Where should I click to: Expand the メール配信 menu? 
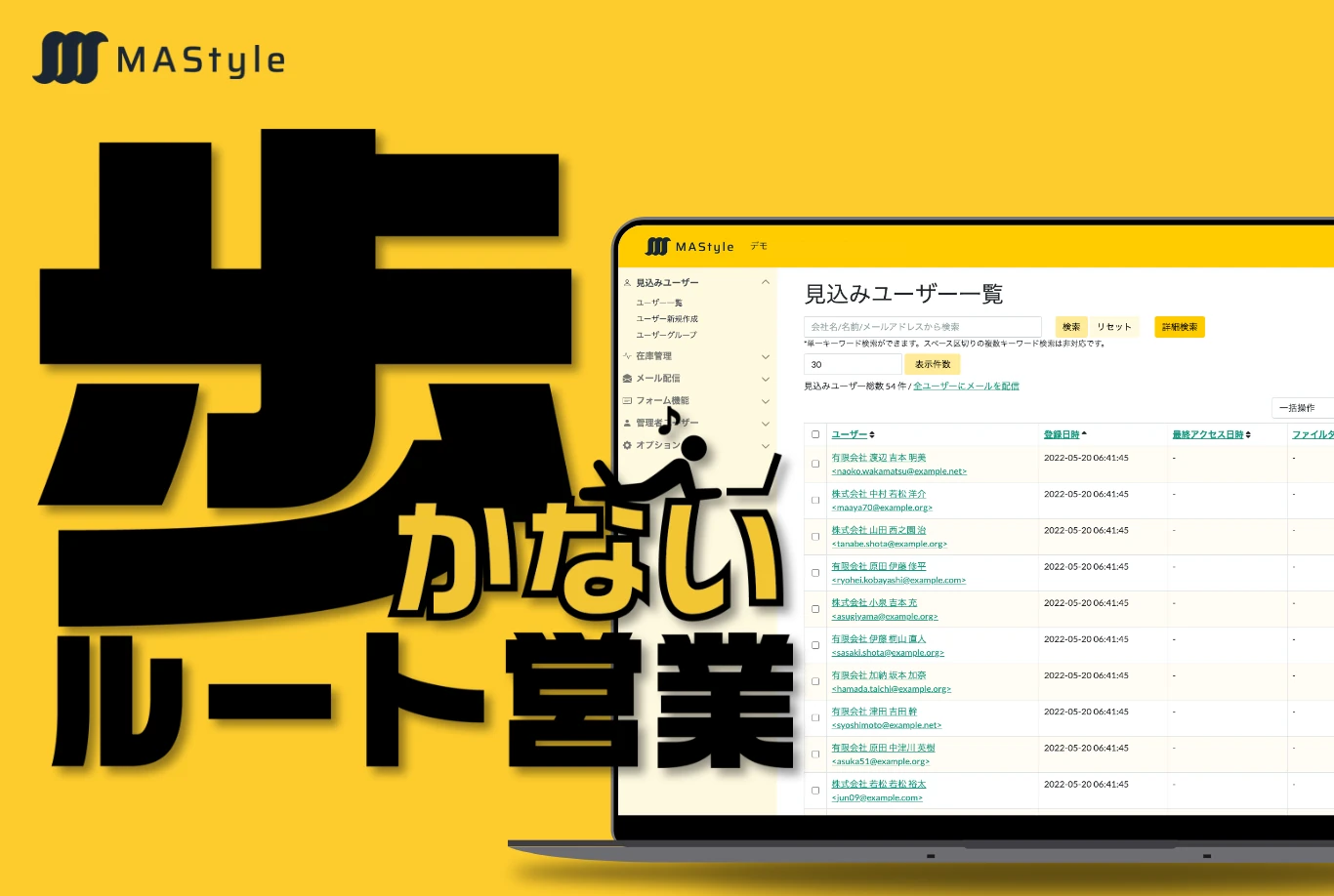point(766,379)
